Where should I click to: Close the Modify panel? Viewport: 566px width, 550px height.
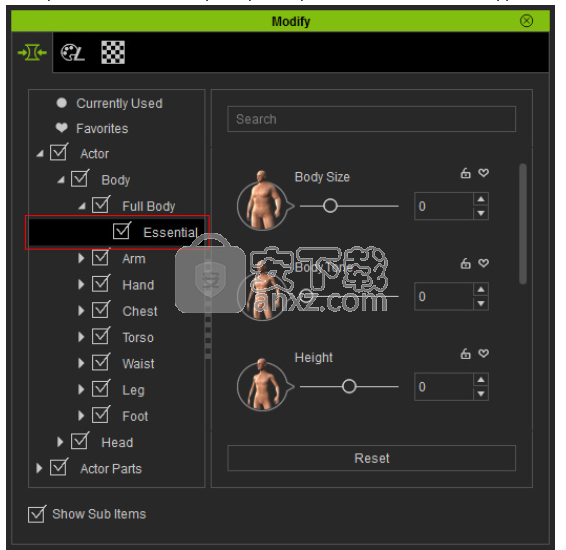click(526, 21)
